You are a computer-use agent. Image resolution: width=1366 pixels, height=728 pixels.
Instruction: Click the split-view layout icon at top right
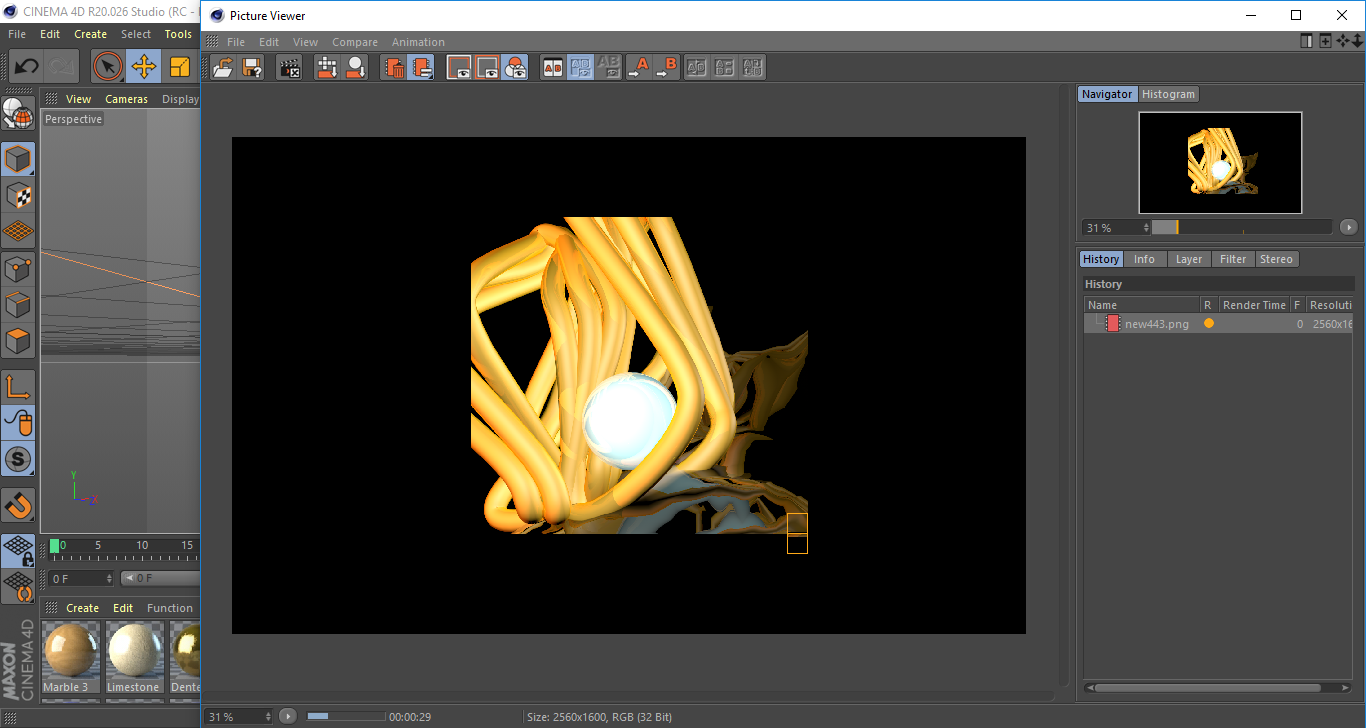pyautogui.click(x=1306, y=41)
